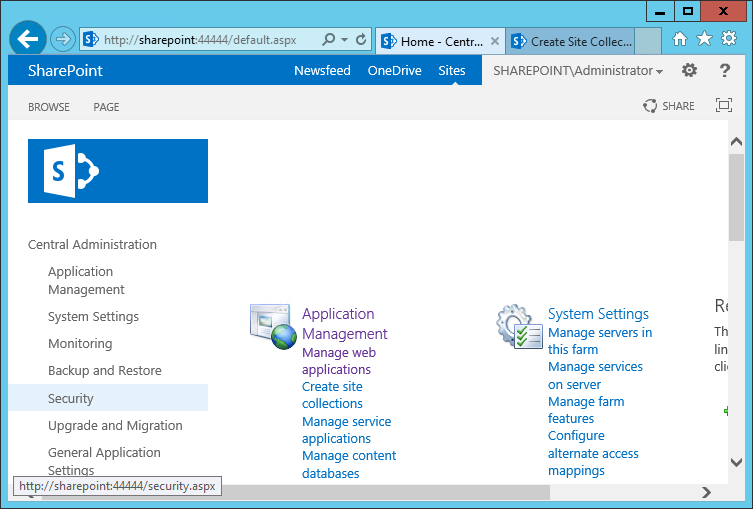Open Favorites with the star icon
Image resolution: width=753 pixels, height=509 pixels.
pos(704,38)
